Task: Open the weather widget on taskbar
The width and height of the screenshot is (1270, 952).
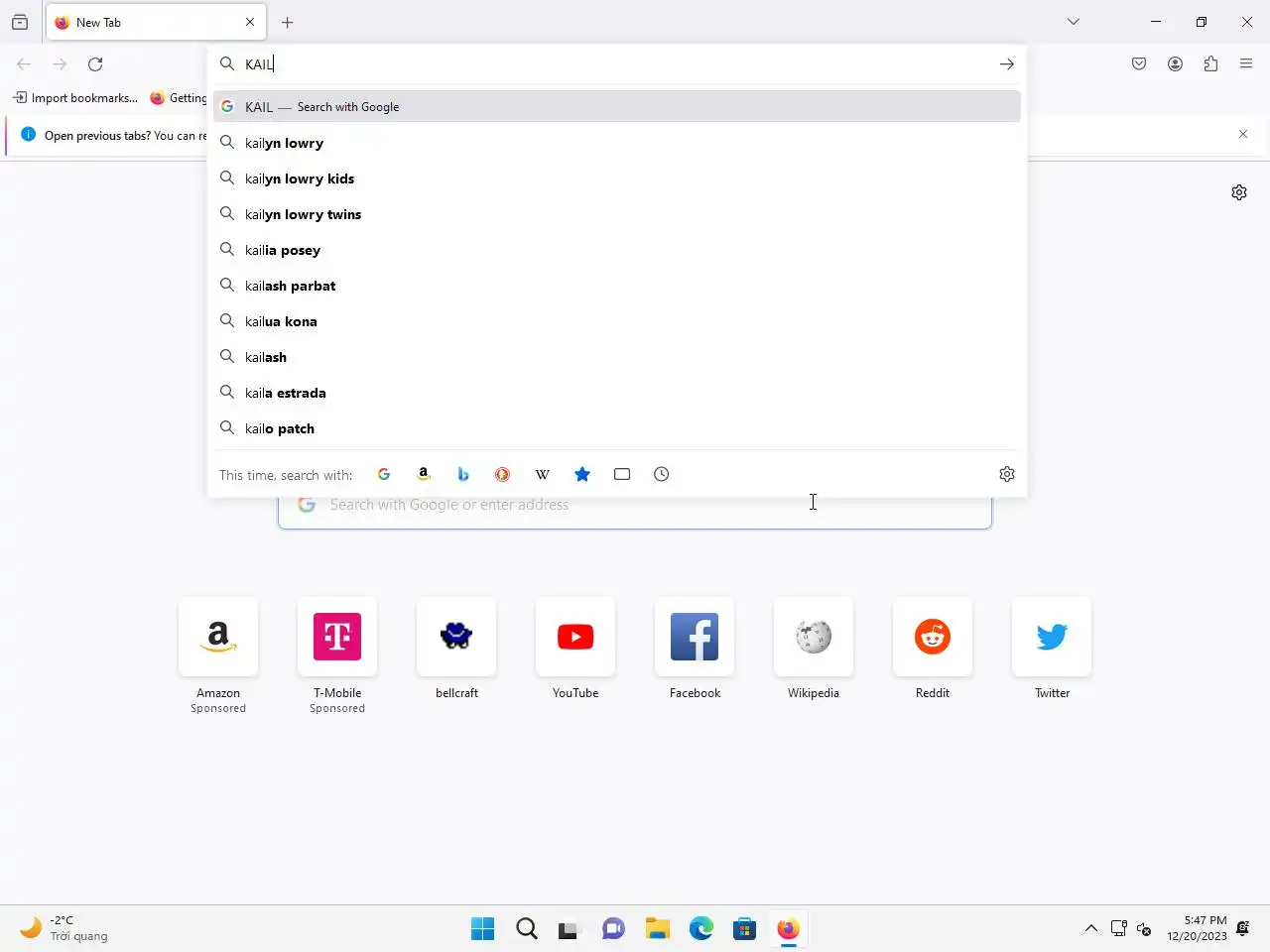Action: [64, 928]
